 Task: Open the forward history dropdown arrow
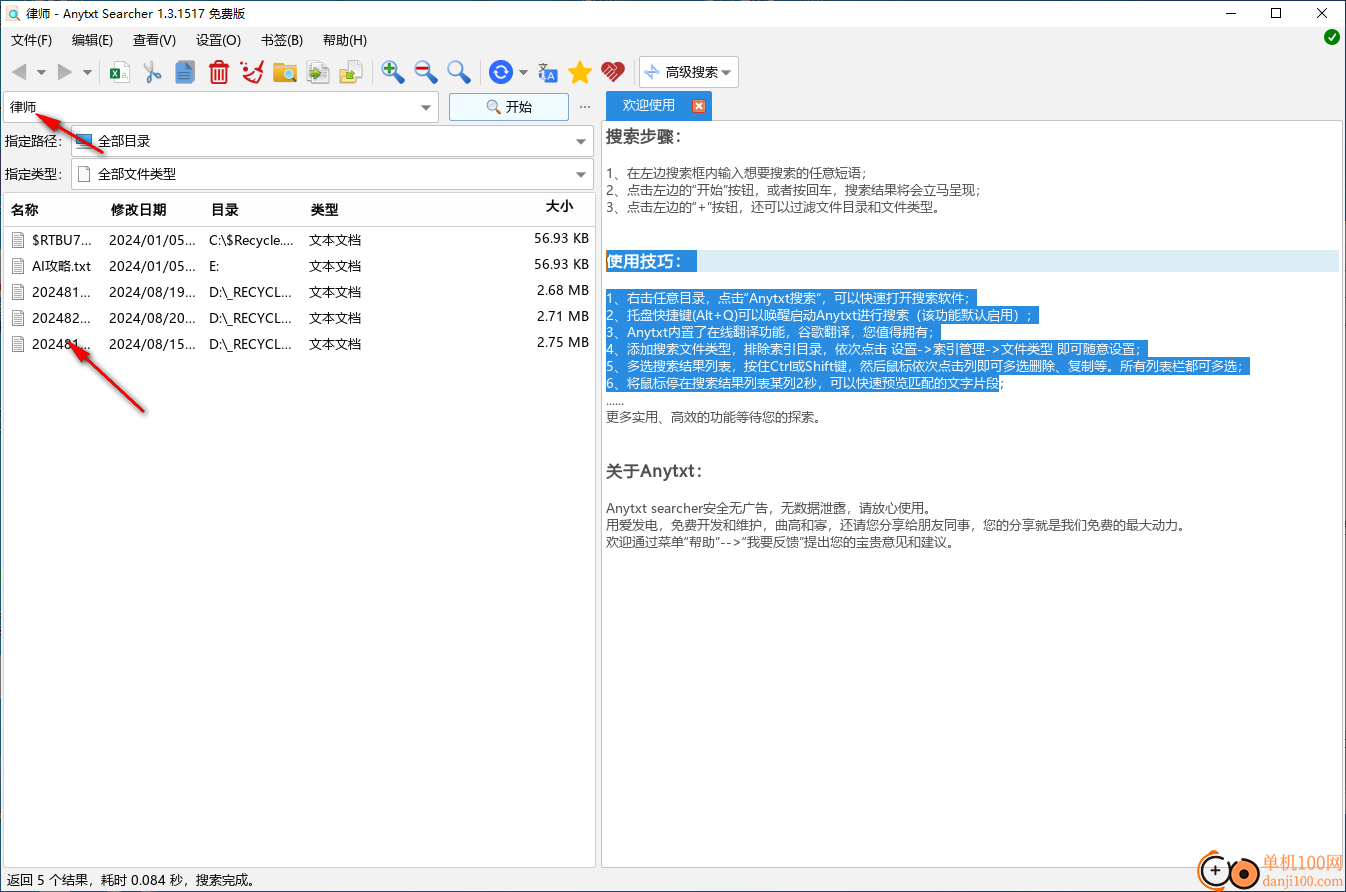pos(87,72)
